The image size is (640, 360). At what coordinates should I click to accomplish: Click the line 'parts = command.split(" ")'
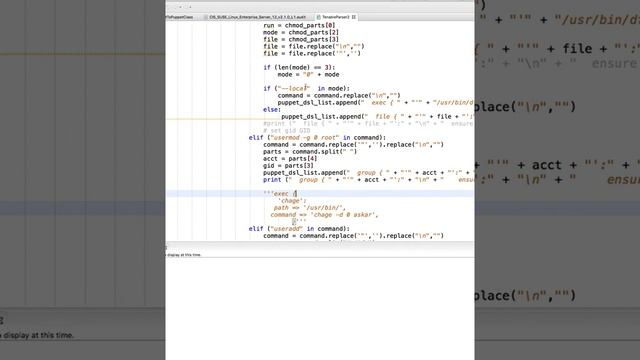[x=310, y=151]
